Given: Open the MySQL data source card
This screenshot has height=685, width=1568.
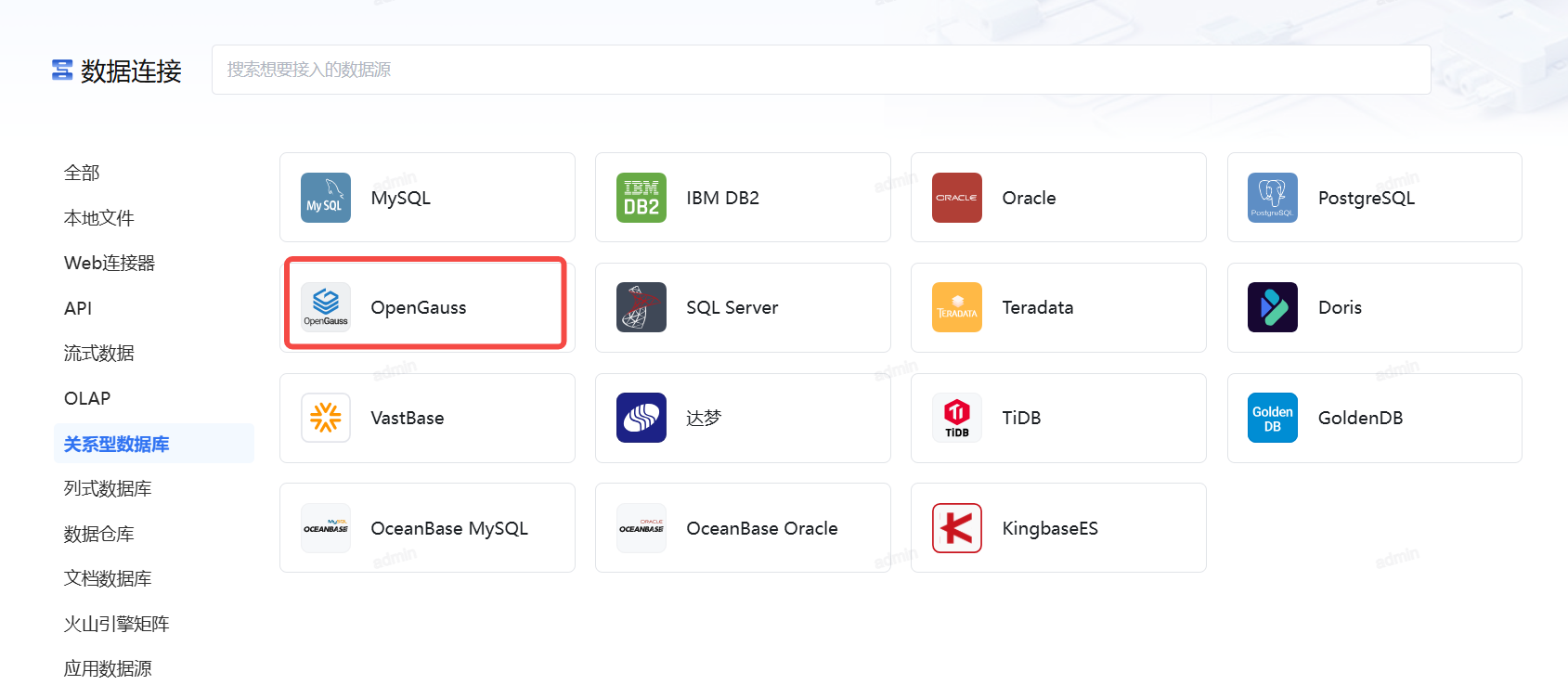Looking at the screenshot, I should [427, 198].
